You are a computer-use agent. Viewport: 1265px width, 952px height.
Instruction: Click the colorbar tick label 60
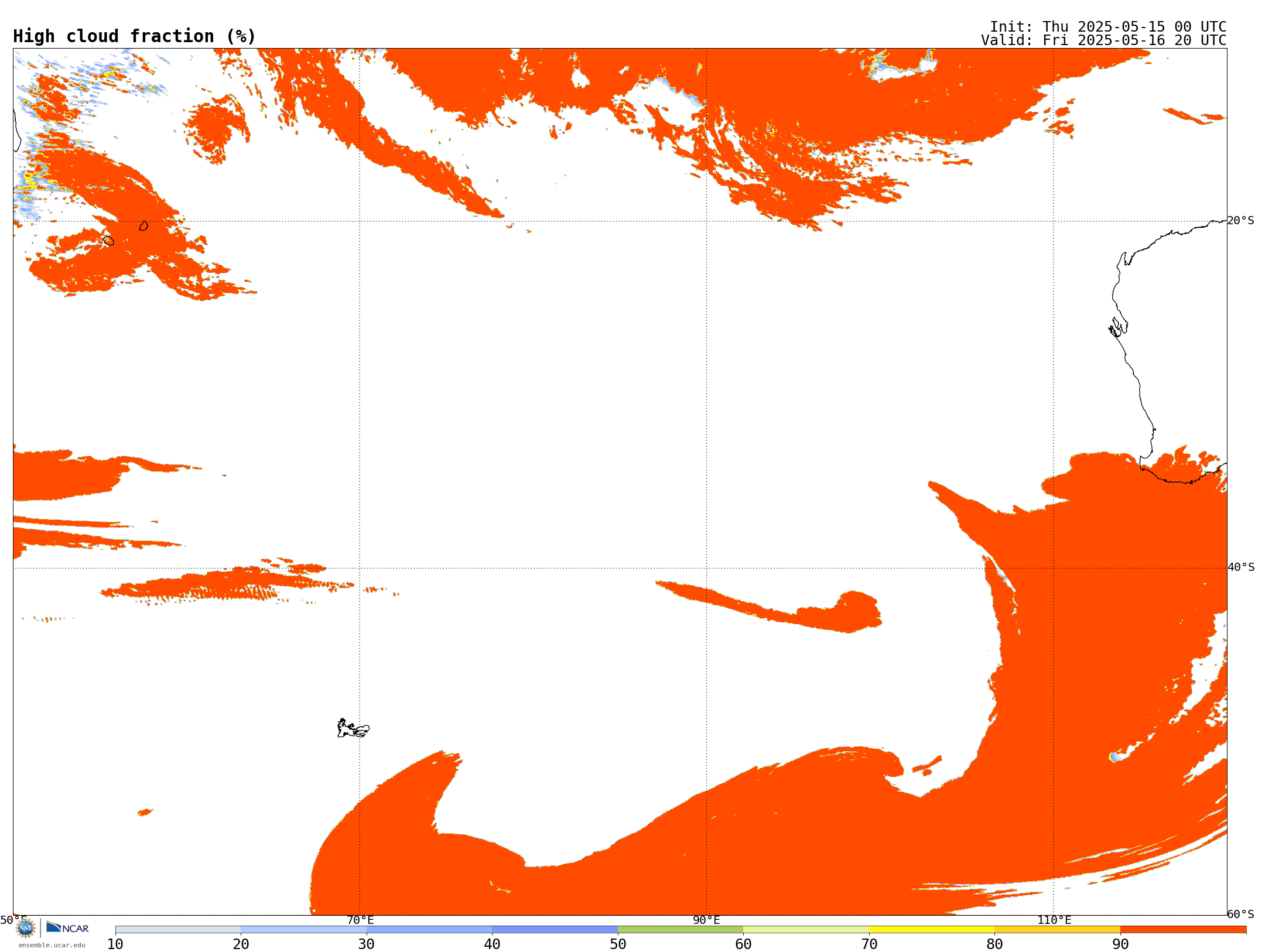(x=744, y=944)
